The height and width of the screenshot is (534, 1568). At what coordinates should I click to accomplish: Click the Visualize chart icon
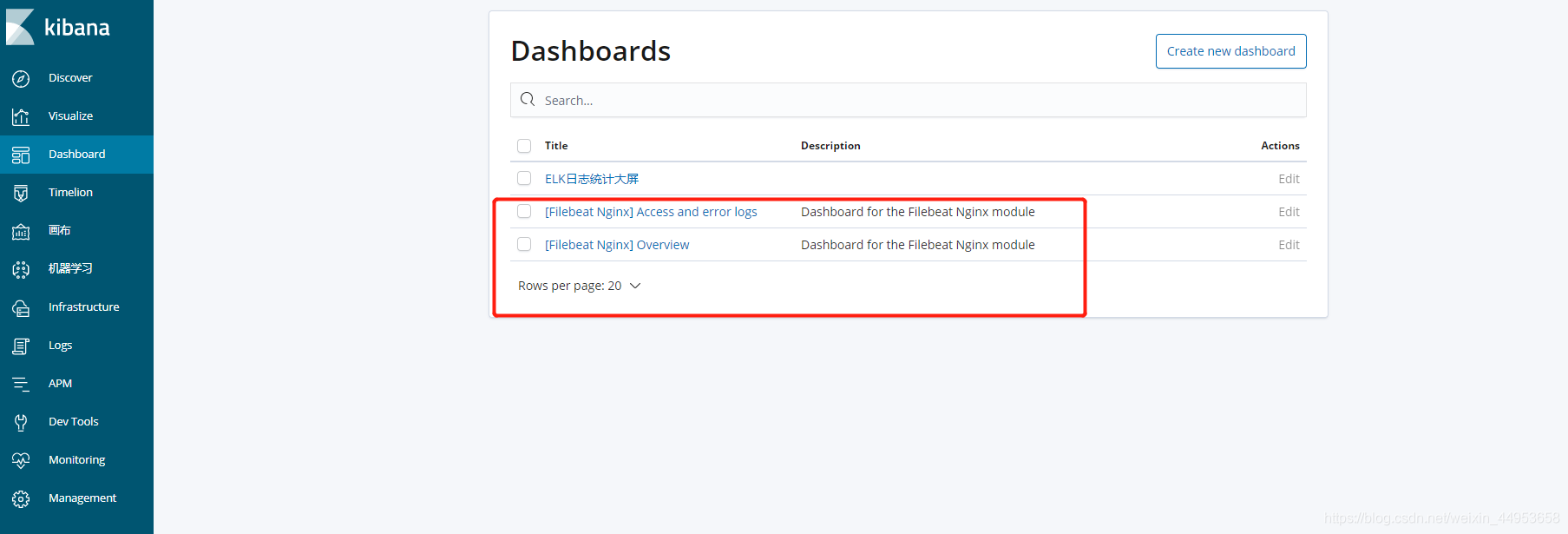point(21,116)
